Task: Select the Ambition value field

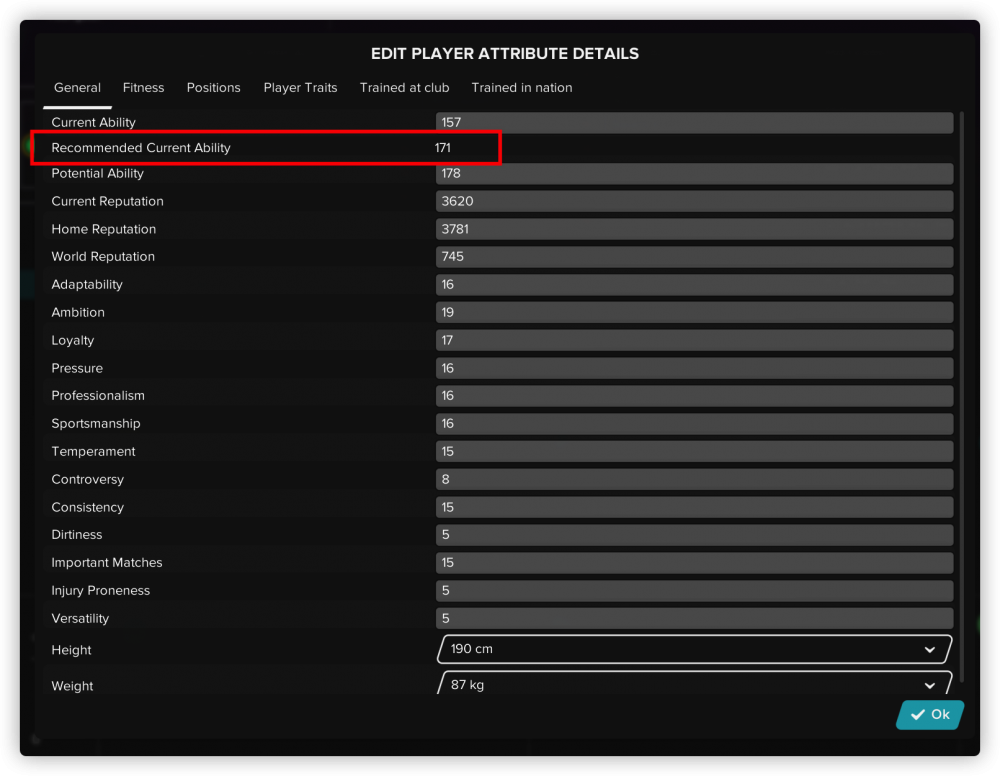Action: [x=694, y=313]
